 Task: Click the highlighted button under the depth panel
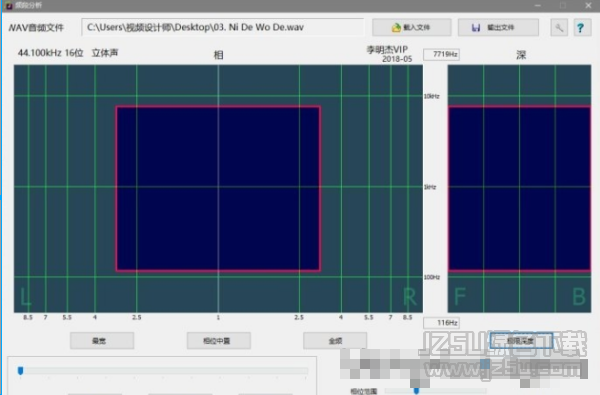click(521, 340)
